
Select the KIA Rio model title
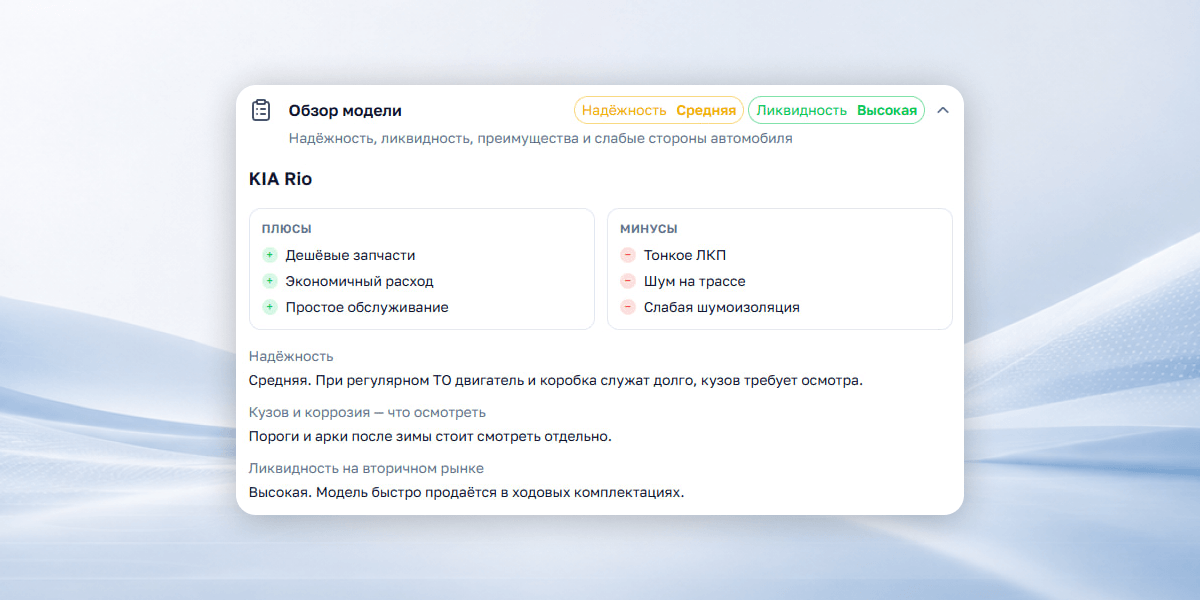coord(281,179)
